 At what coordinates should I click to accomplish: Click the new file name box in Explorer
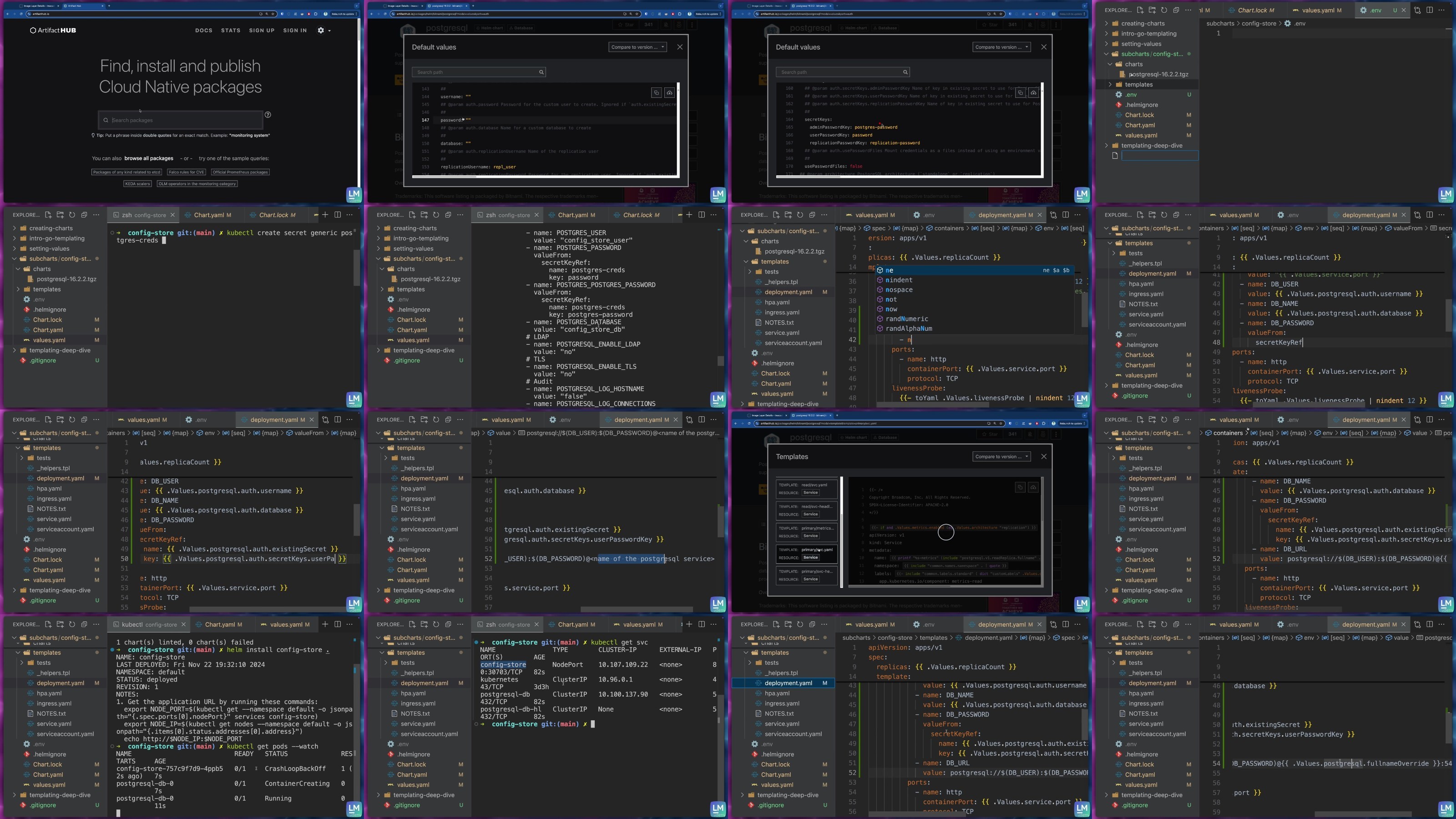(1159, 156)
